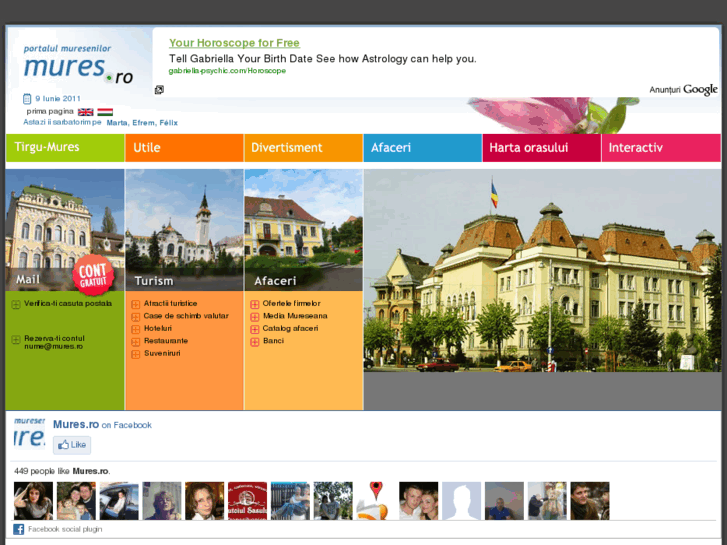This screenshot has height=545, width=727.
Task: Click the plus icon beside Rezerva-ti contul
Action: tap(16, 340)
